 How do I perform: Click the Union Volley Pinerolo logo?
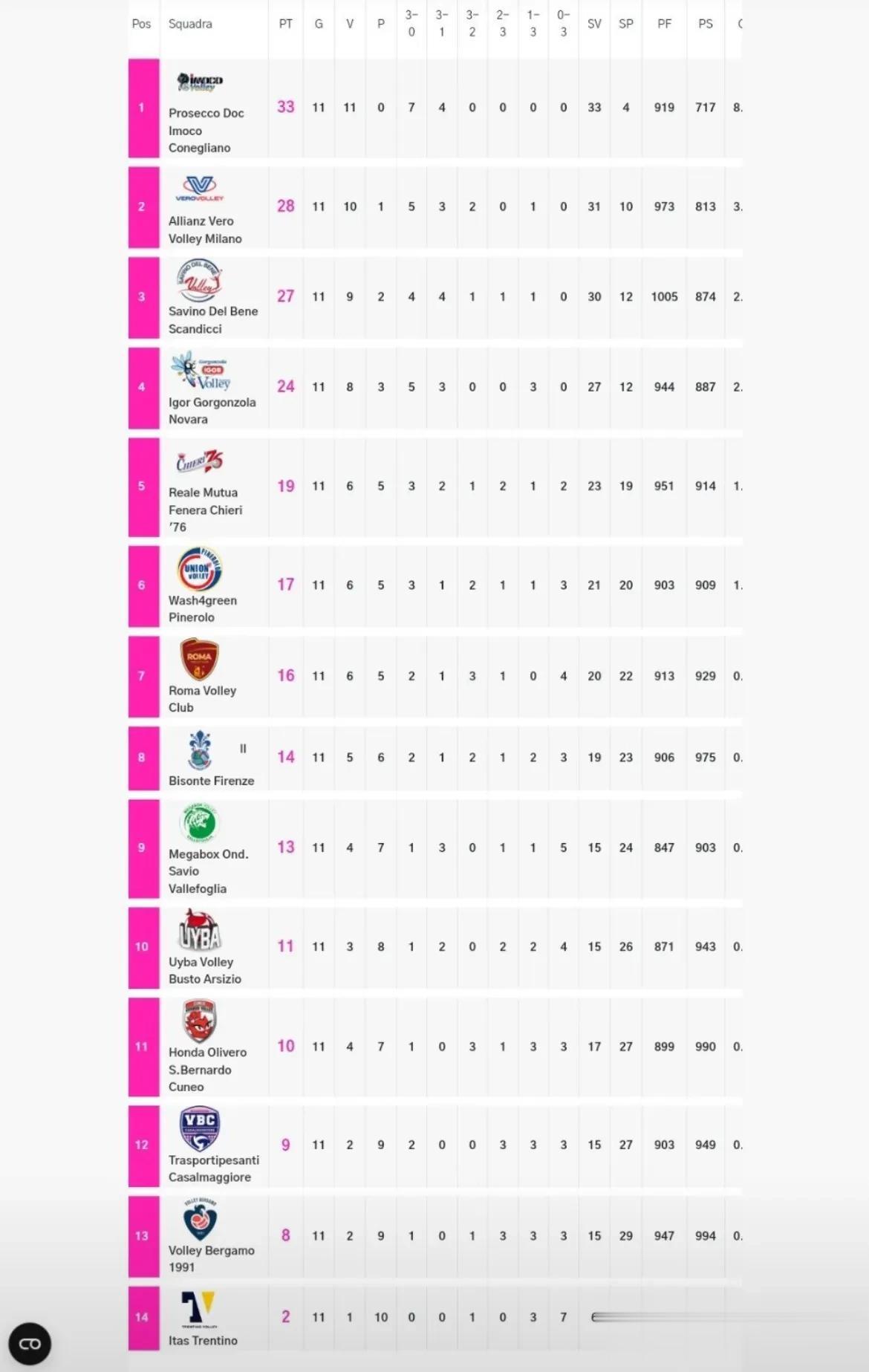(200, 570)
